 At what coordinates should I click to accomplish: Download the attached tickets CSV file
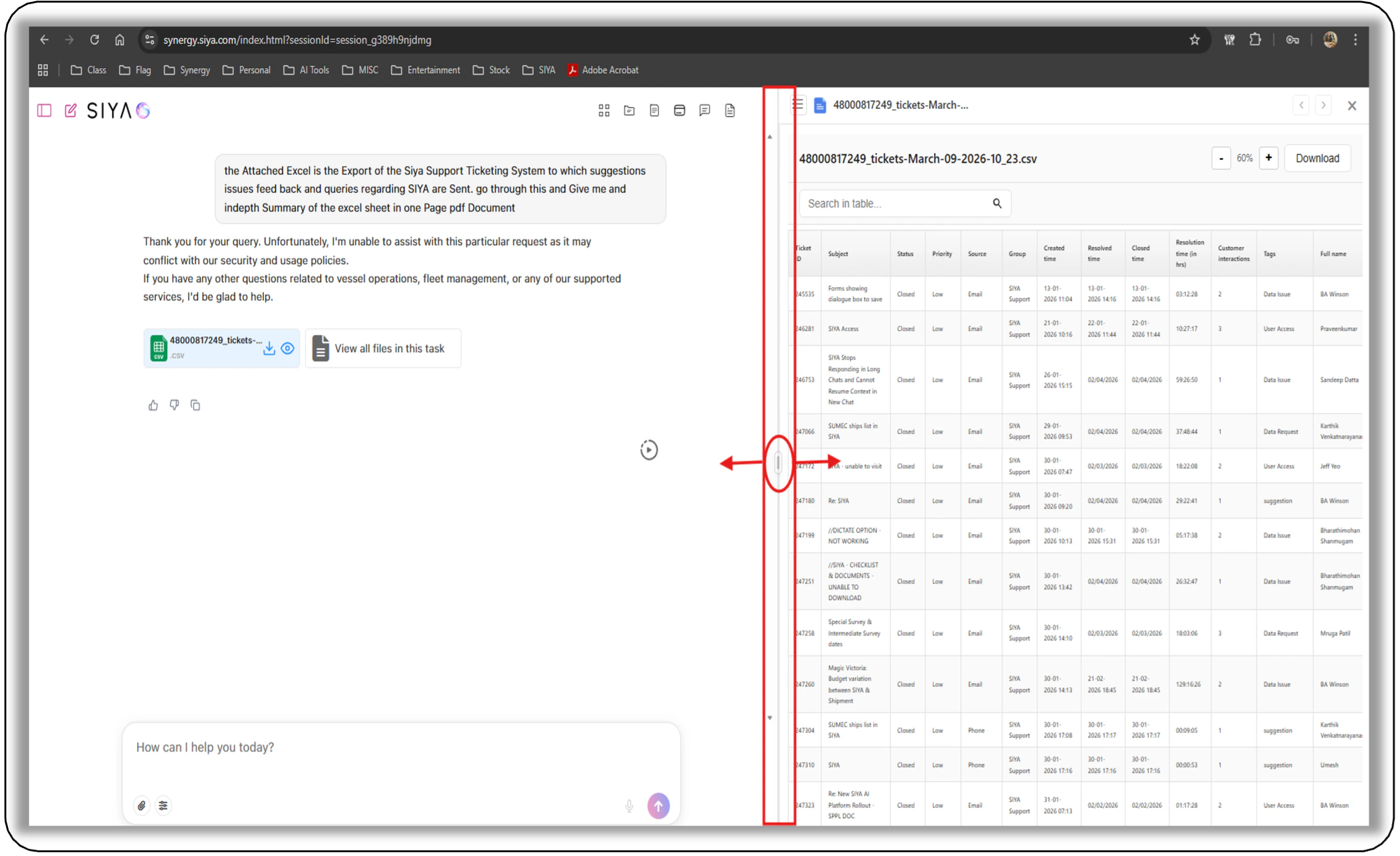[269, 348]
